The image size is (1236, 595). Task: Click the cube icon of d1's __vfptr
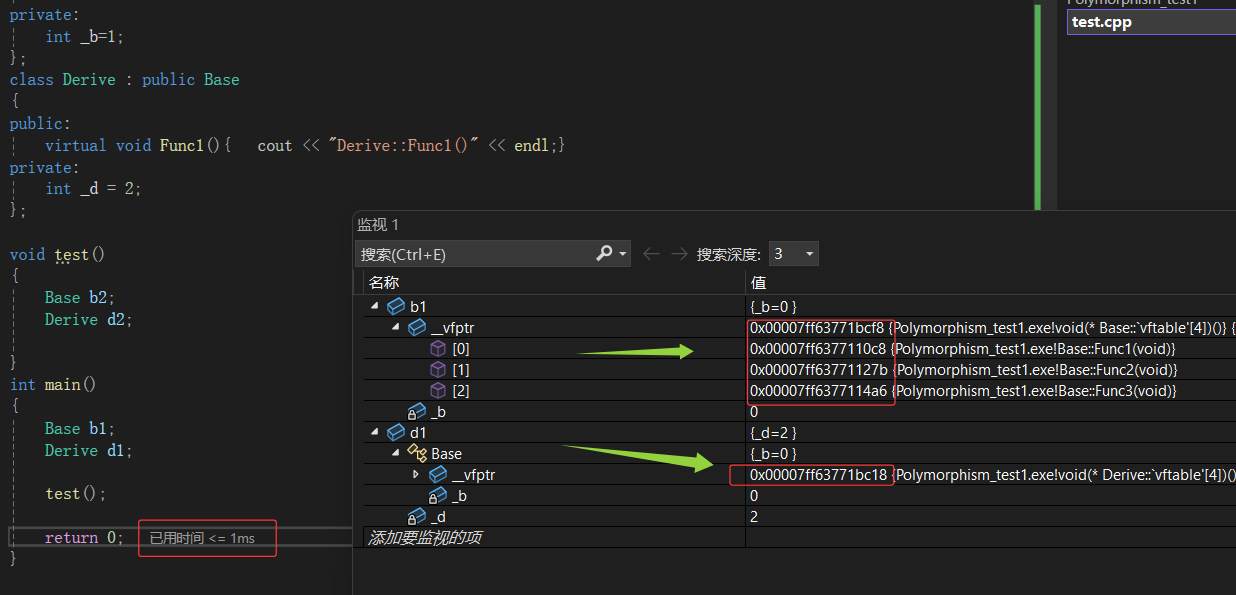pyautogui.click(x=438, y=474)
